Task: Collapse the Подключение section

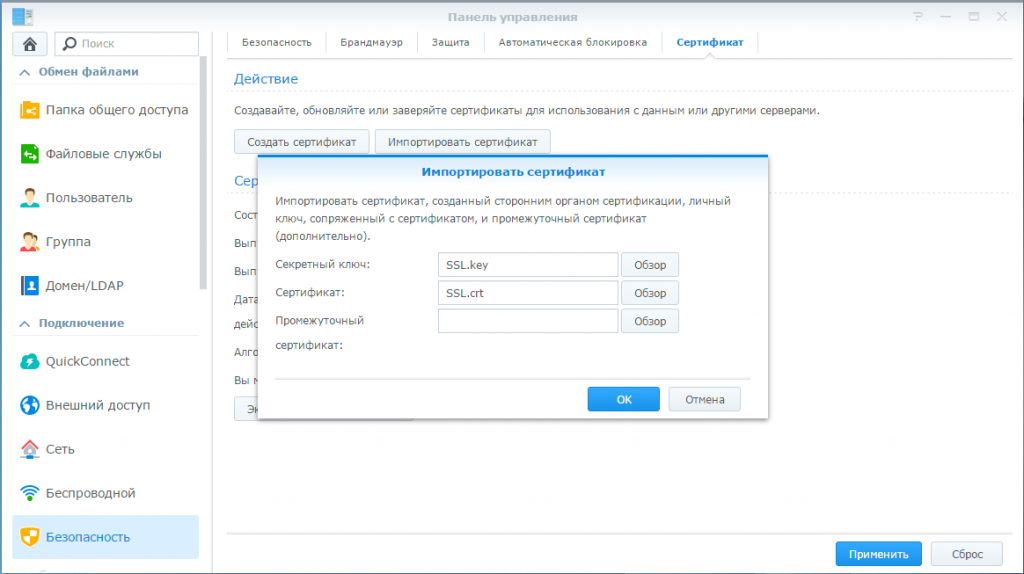Action: pos(24,323)
